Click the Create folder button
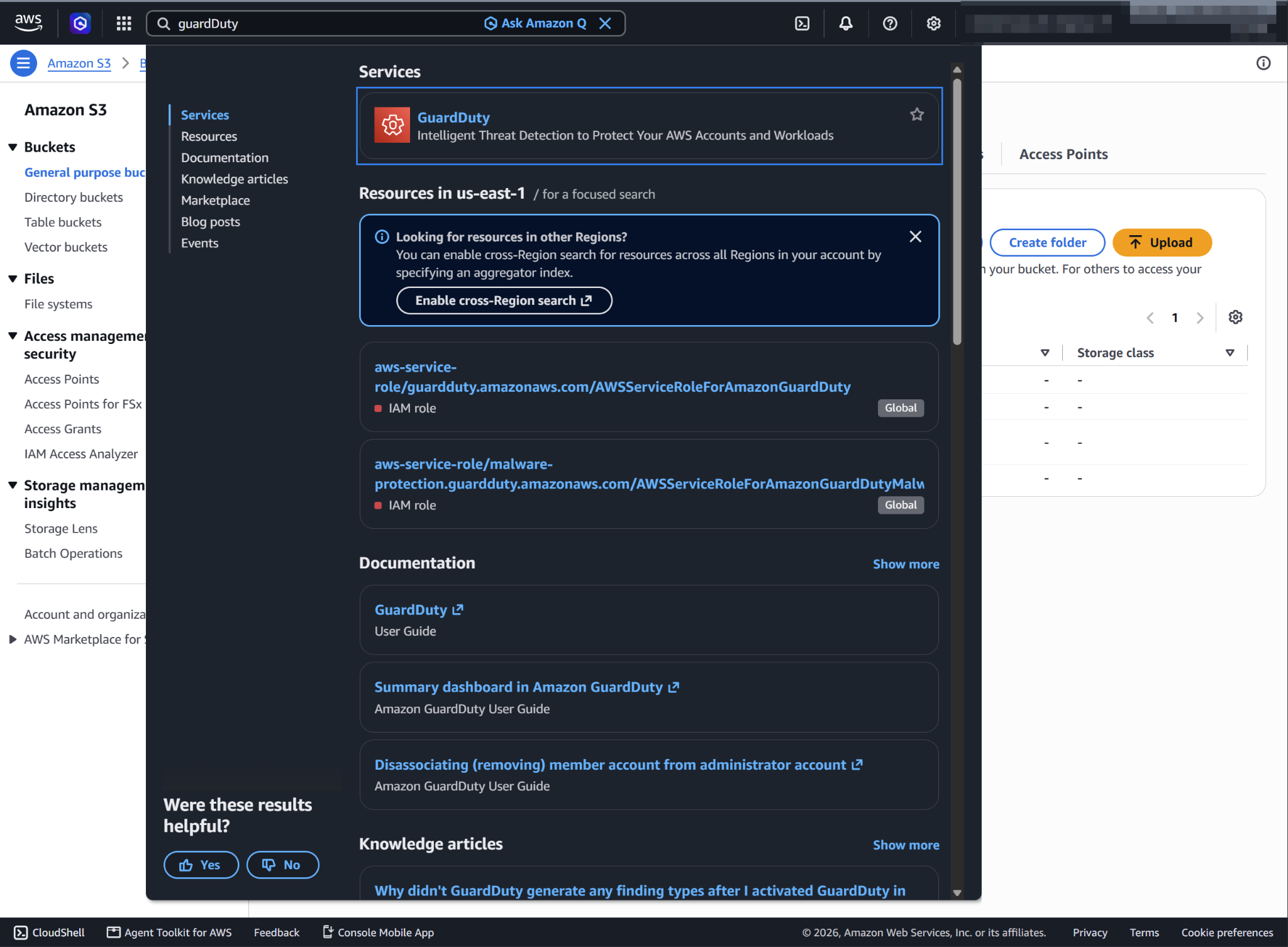The image size is (1288, 947). pos(1047,243)
